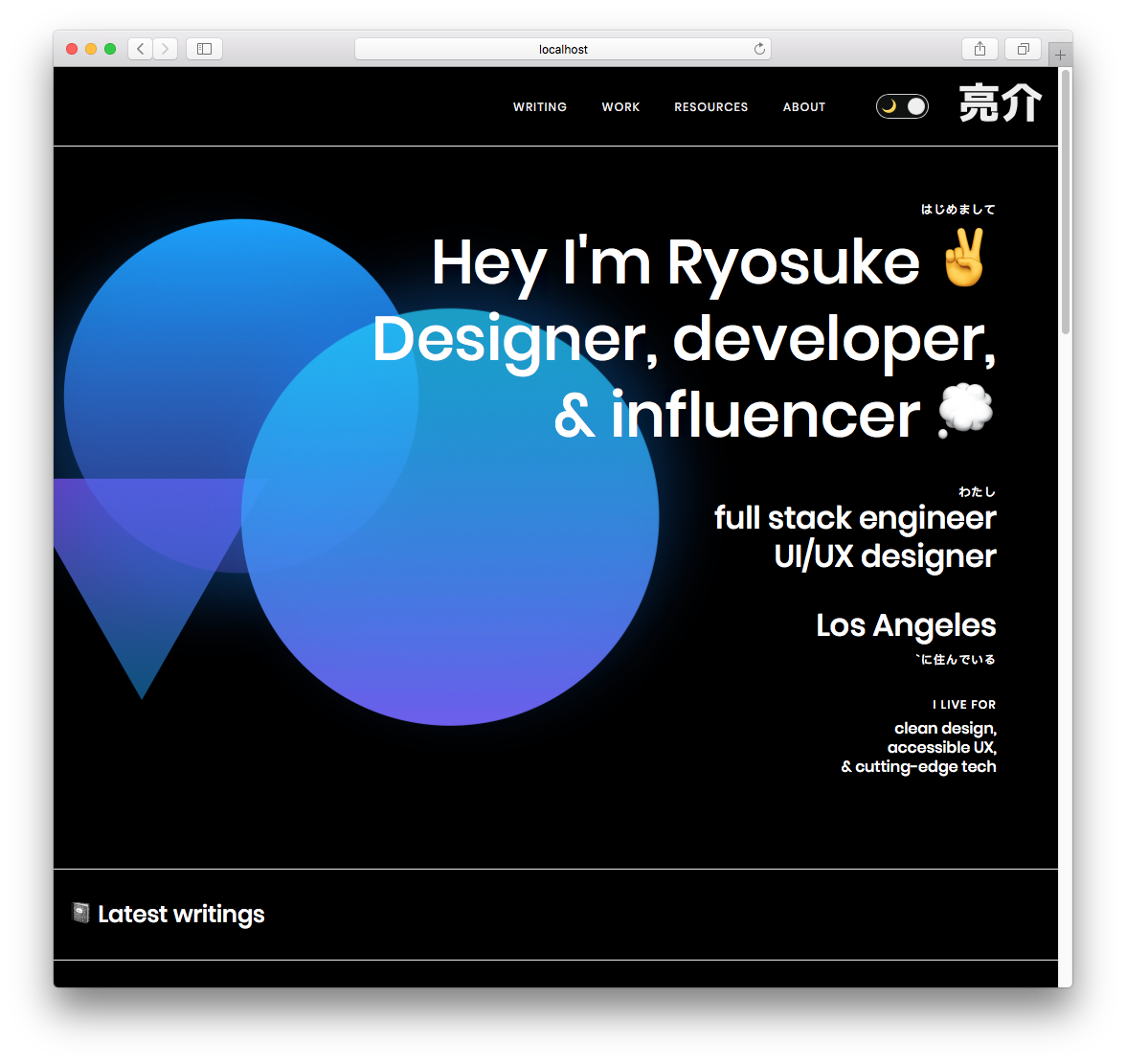The width and height of the screenshot is (1126, 1064).
Task: Open the WORK section
Action: click(620, 106)
